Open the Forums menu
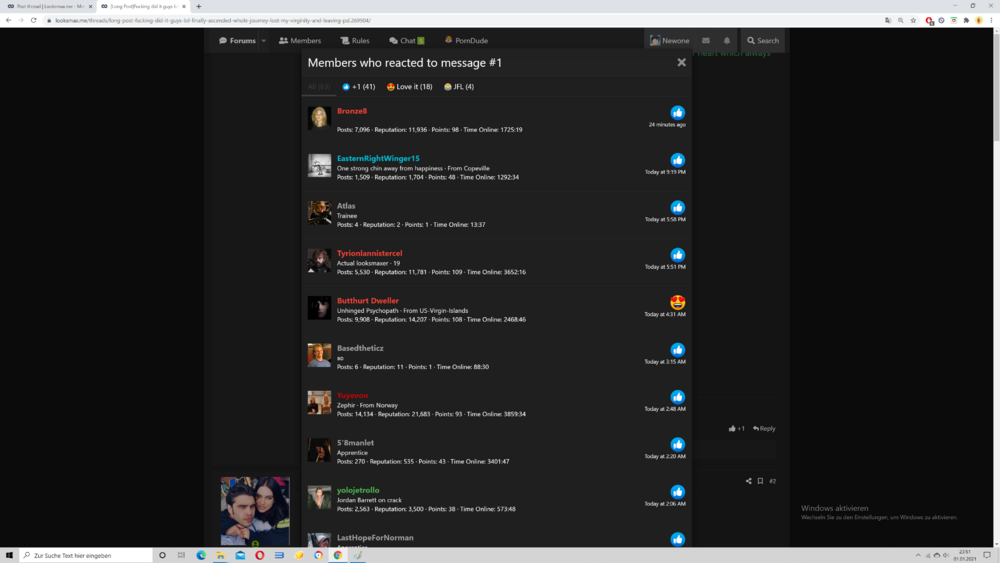The height and width of the screenshot is (563, 1000). pyautogui.click(x=237, y=40)
